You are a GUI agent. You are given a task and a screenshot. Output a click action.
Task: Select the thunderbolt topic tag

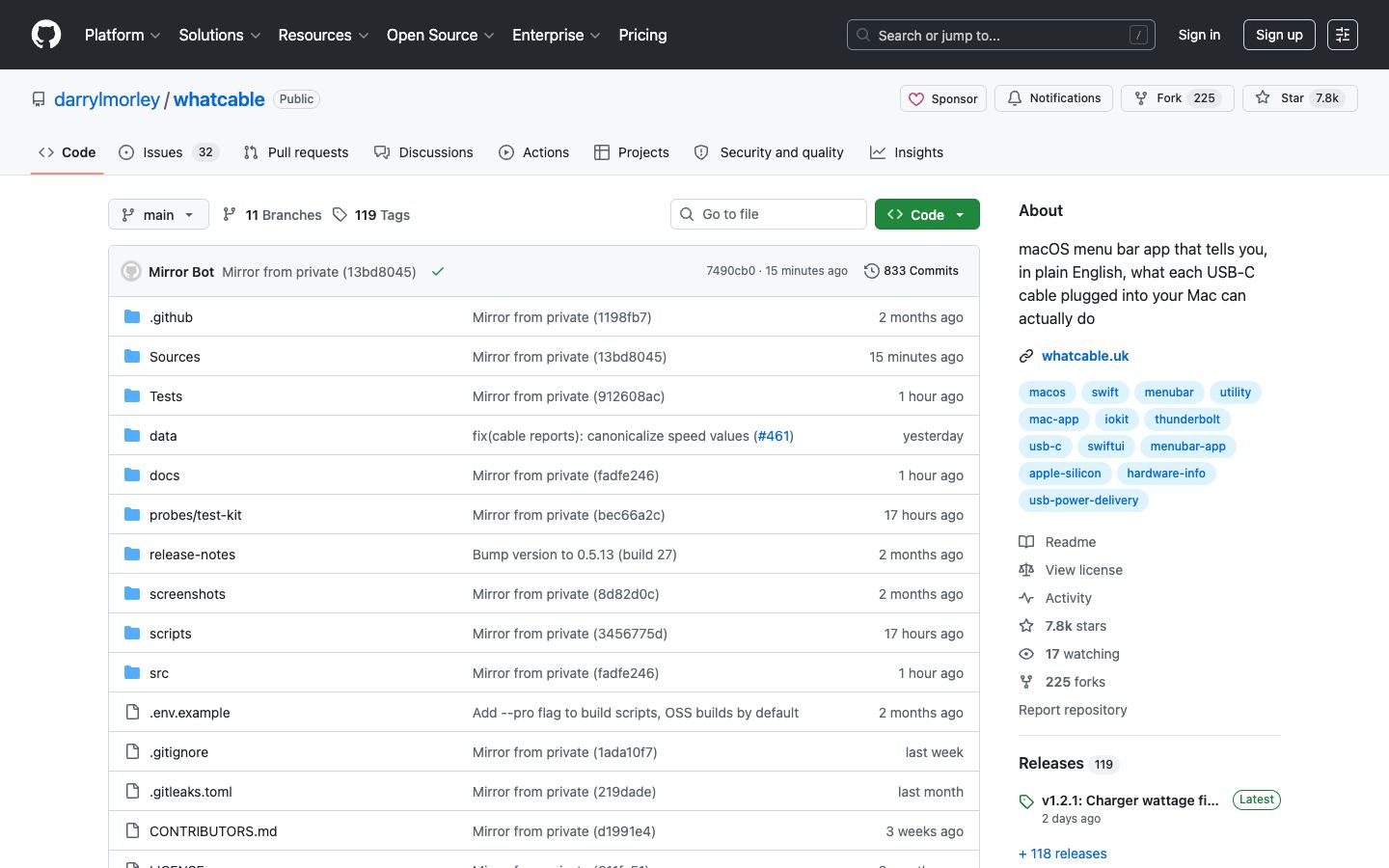[x=1186, y=420]
